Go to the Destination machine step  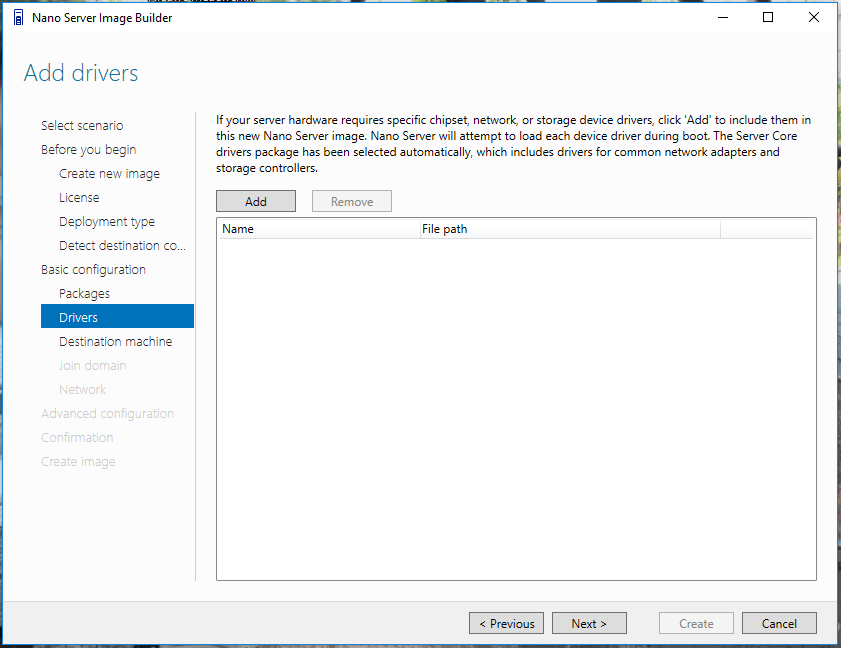[115, 342]
